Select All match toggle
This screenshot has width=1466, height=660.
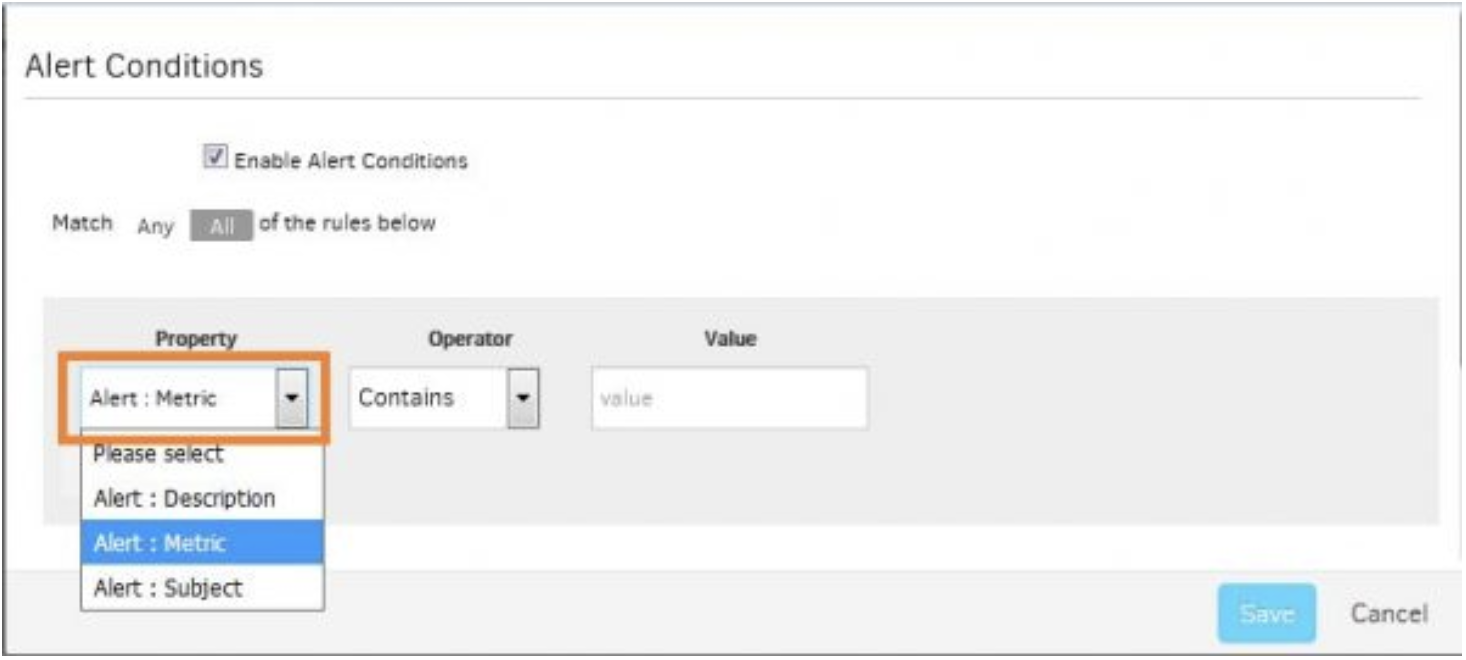tap(222, 226)
